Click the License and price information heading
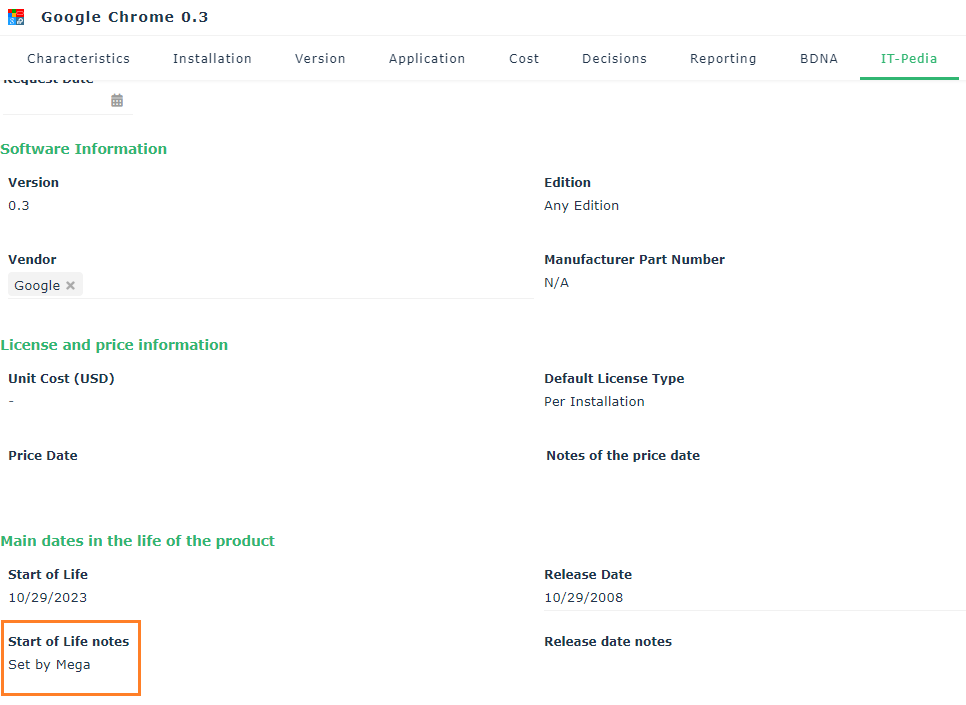 pos(114,345)
